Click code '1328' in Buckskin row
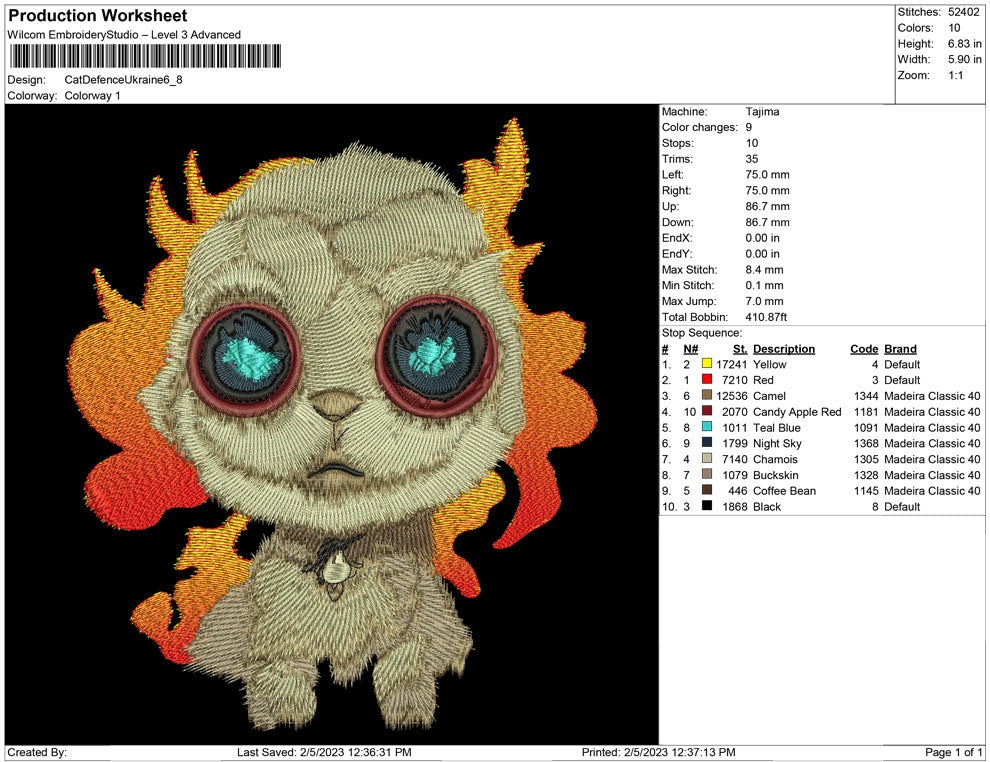Viewport: 990px width, 762px height. (866, 475)
